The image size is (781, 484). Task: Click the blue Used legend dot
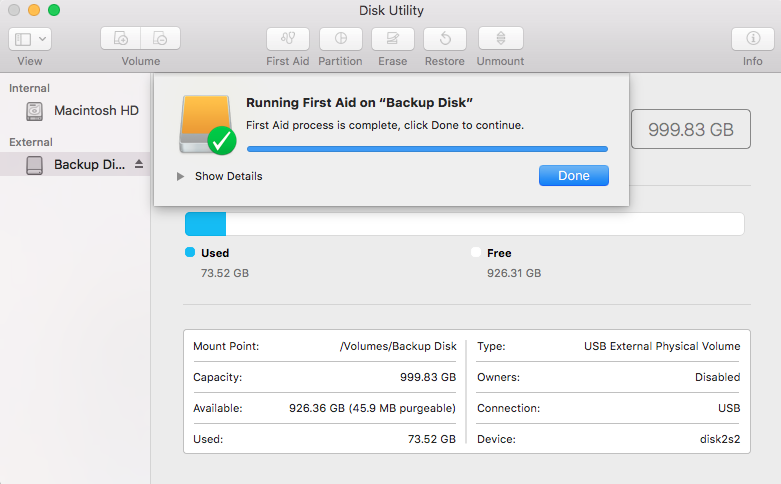(x=190, y=252)
